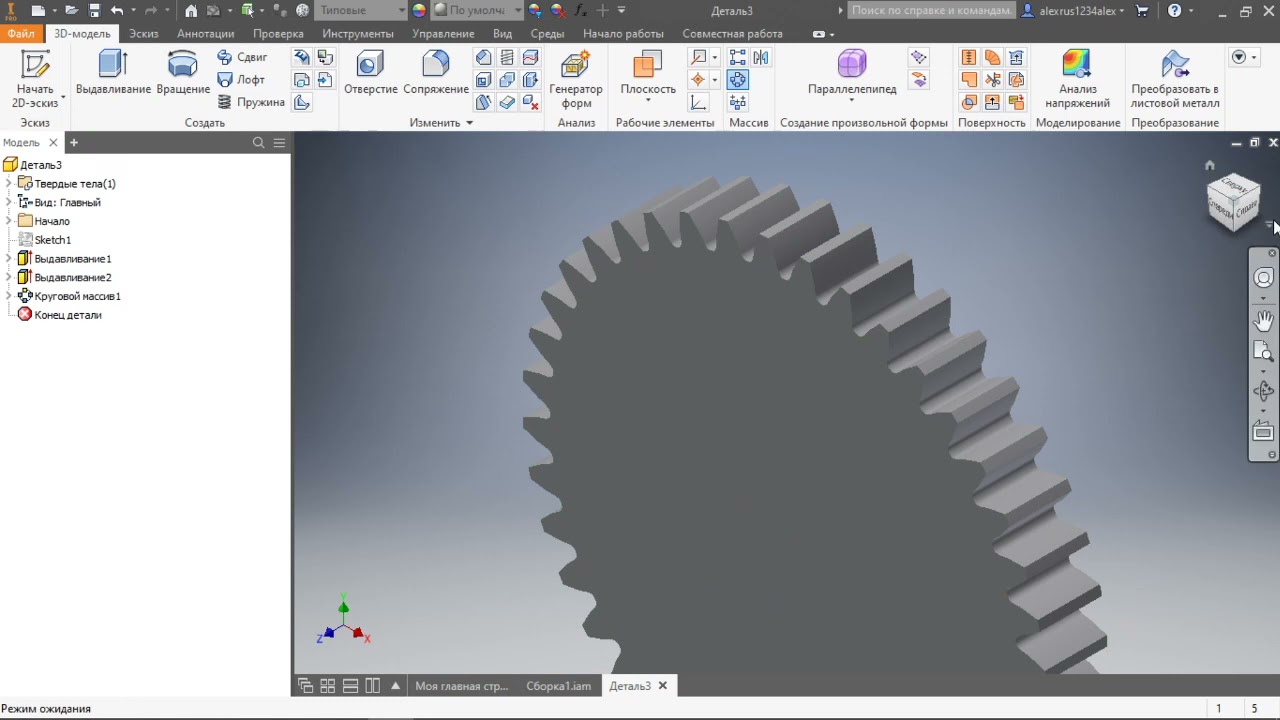Open the model browser hamburger menu

click(x=279, y=143)
